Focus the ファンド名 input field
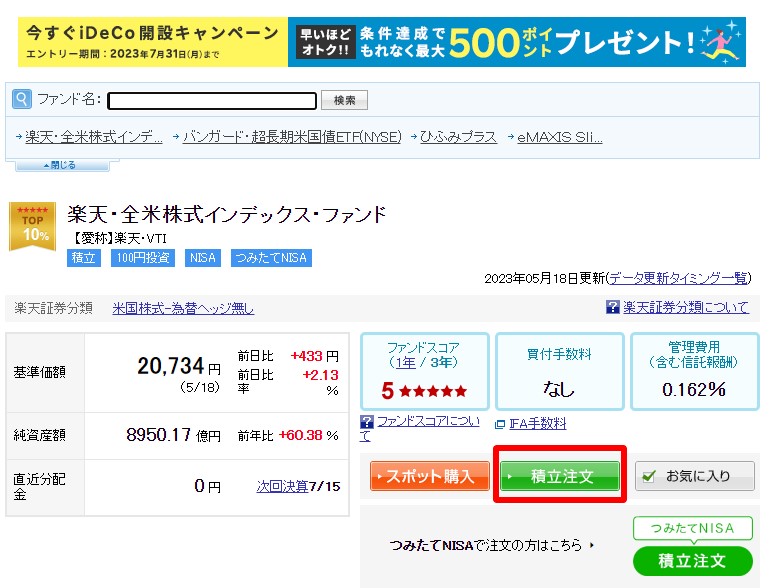This screenshot has width=769, height=588. pos(212,101)
